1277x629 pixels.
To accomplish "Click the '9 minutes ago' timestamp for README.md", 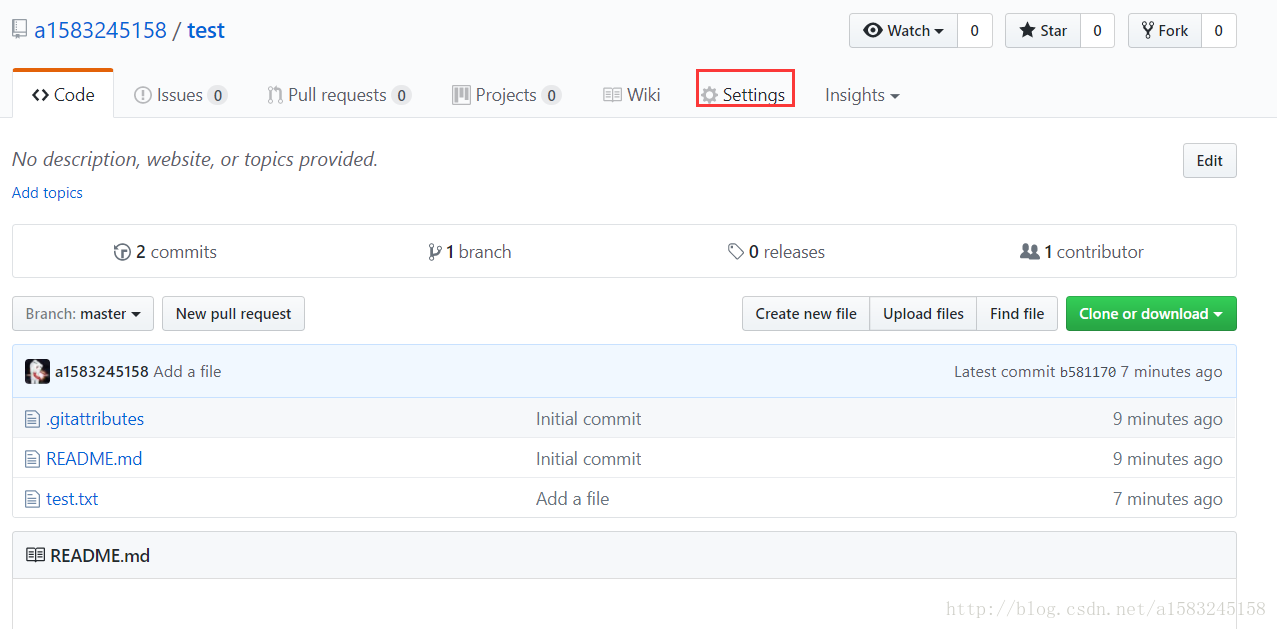I will [x=1168, y=459].
